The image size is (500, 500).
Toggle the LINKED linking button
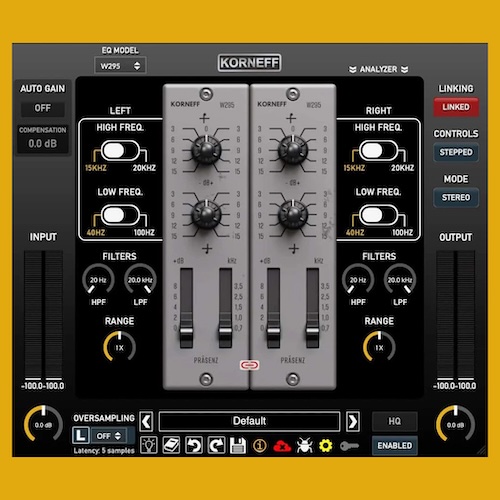(456, 107)
